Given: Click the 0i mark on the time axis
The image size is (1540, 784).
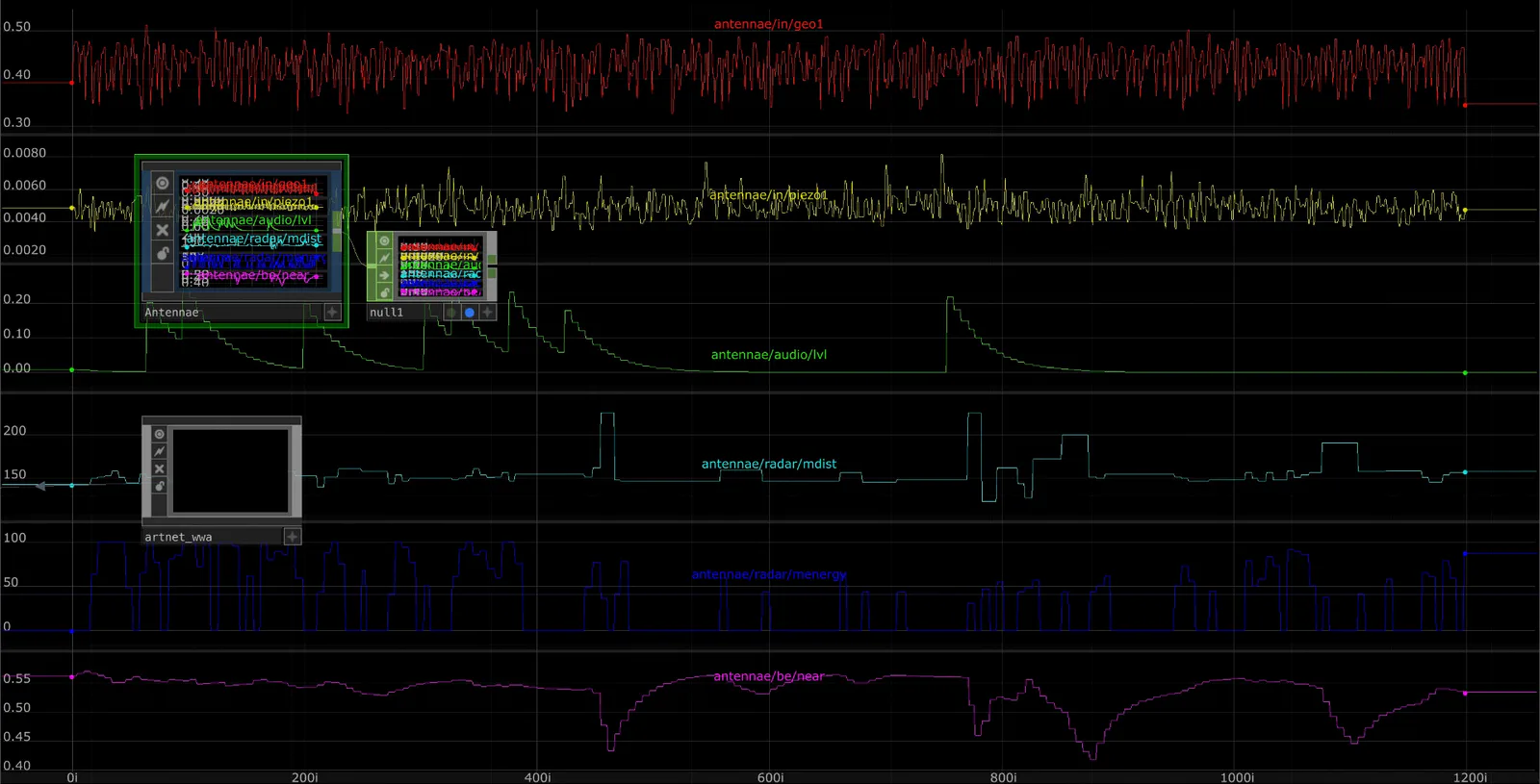Looking at the screenshot, I should pos(72,777).
